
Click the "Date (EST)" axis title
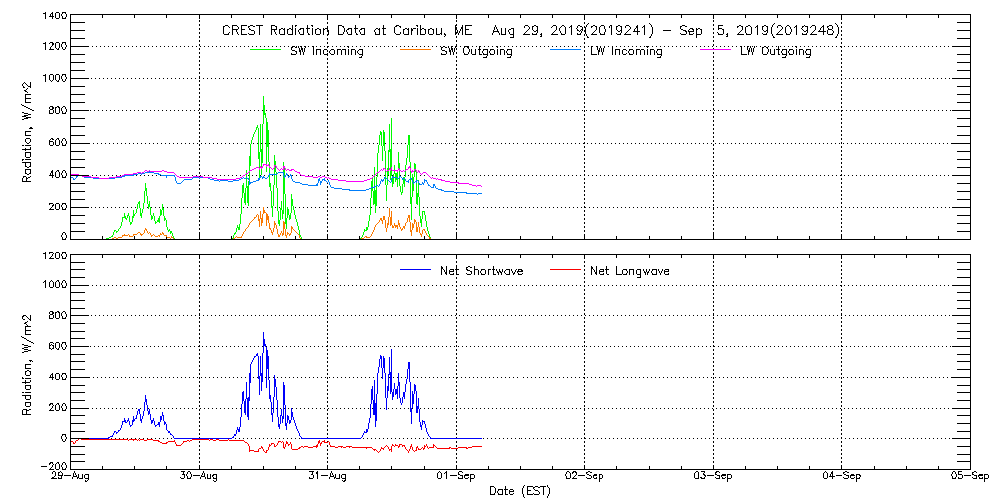pyautogui.click(x=520, y=491)
